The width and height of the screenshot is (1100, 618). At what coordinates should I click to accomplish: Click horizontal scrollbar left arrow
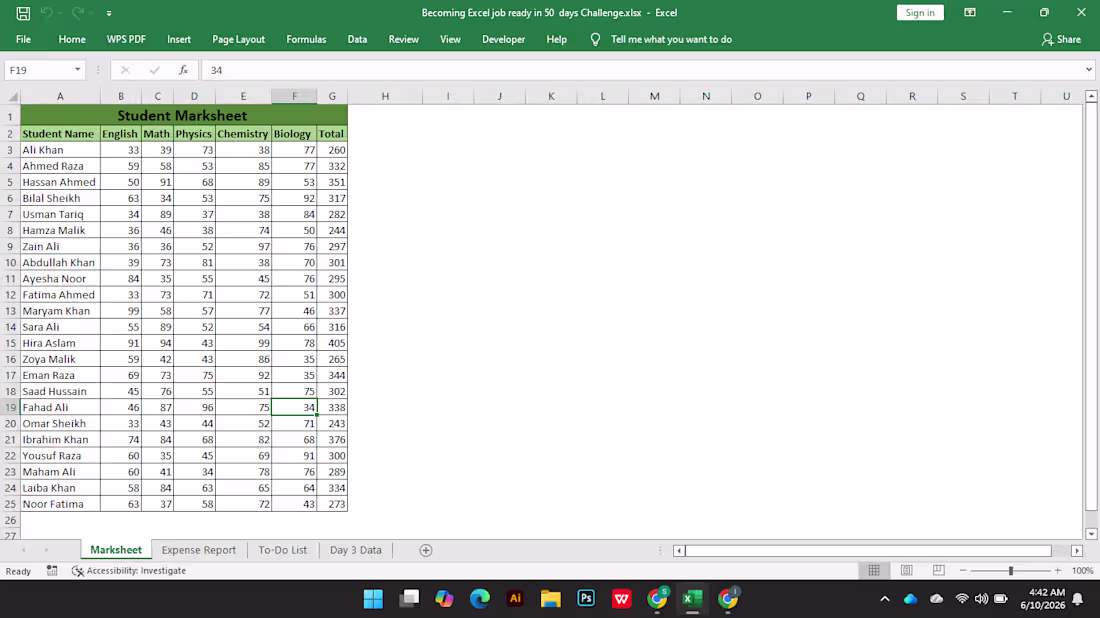point(678,551)
